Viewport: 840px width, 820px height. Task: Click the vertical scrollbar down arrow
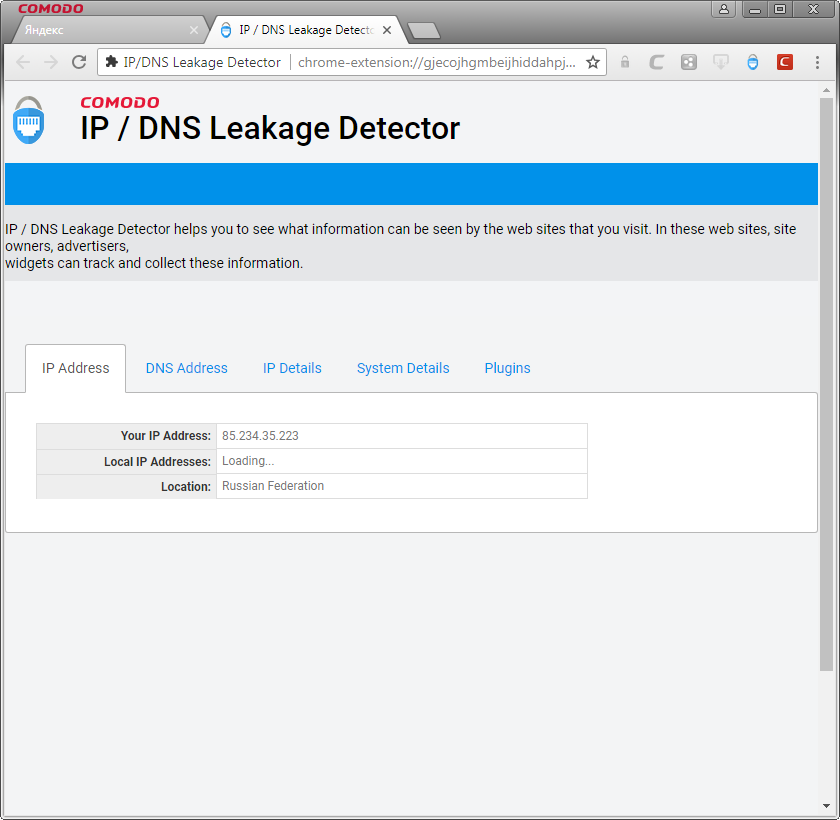(826, 805)
